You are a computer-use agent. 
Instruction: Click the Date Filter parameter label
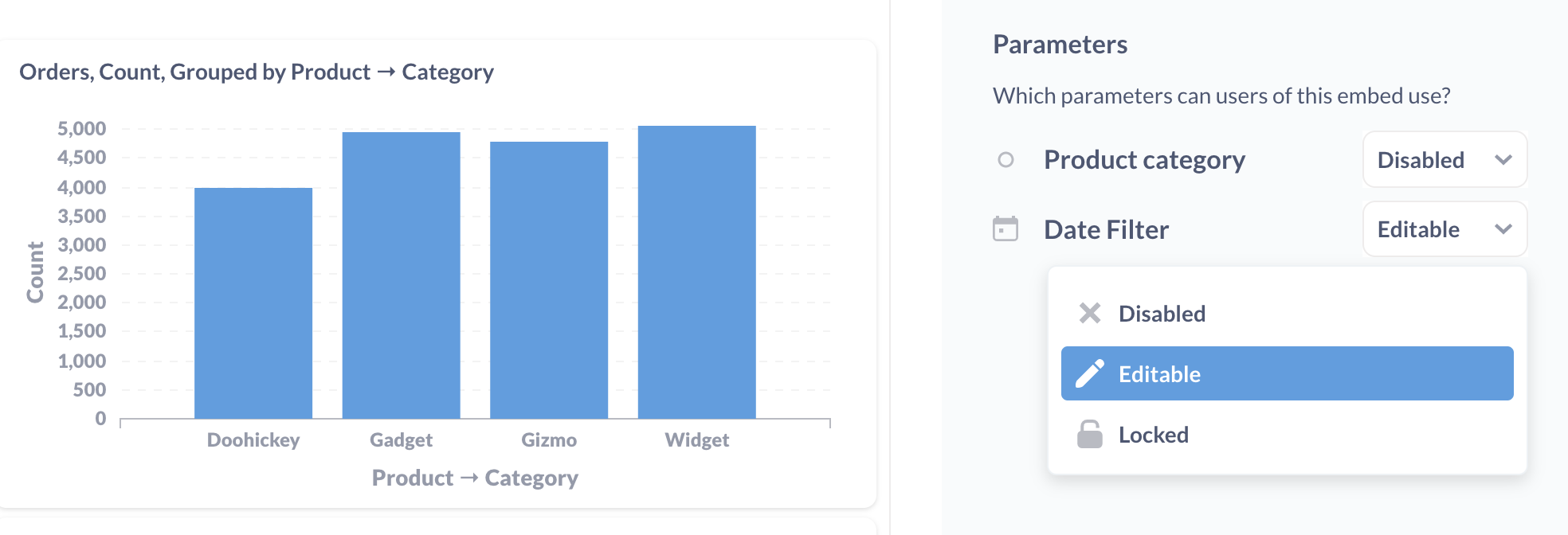(1106, 229)
